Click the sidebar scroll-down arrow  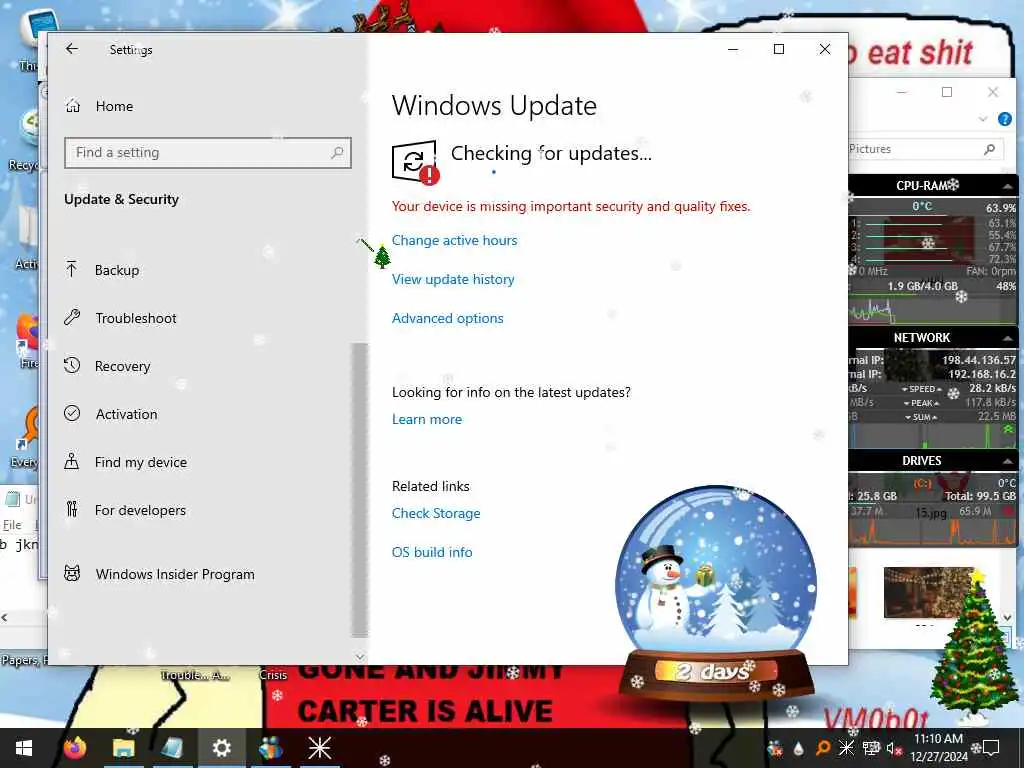tap(359, 656)
